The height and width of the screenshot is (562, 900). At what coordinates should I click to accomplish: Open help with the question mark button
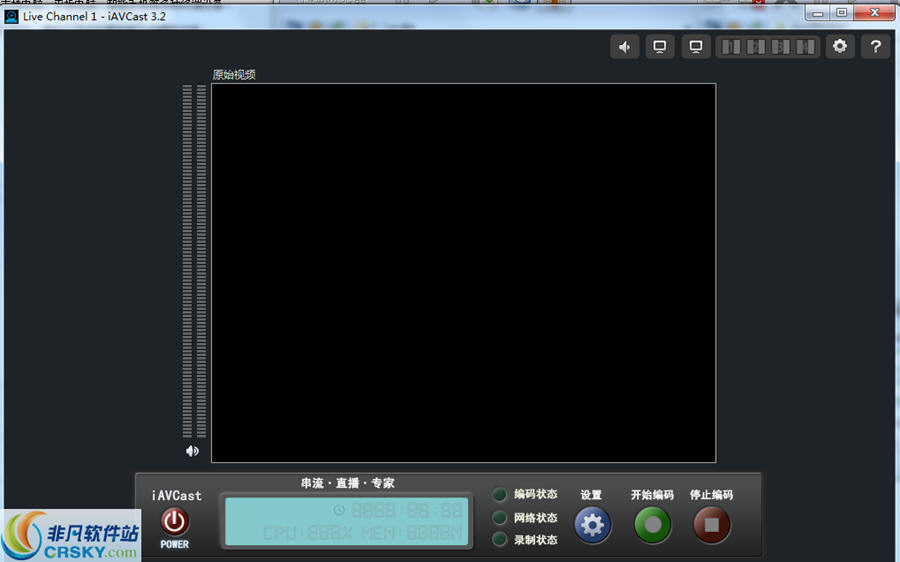click(x=875, y=46)
